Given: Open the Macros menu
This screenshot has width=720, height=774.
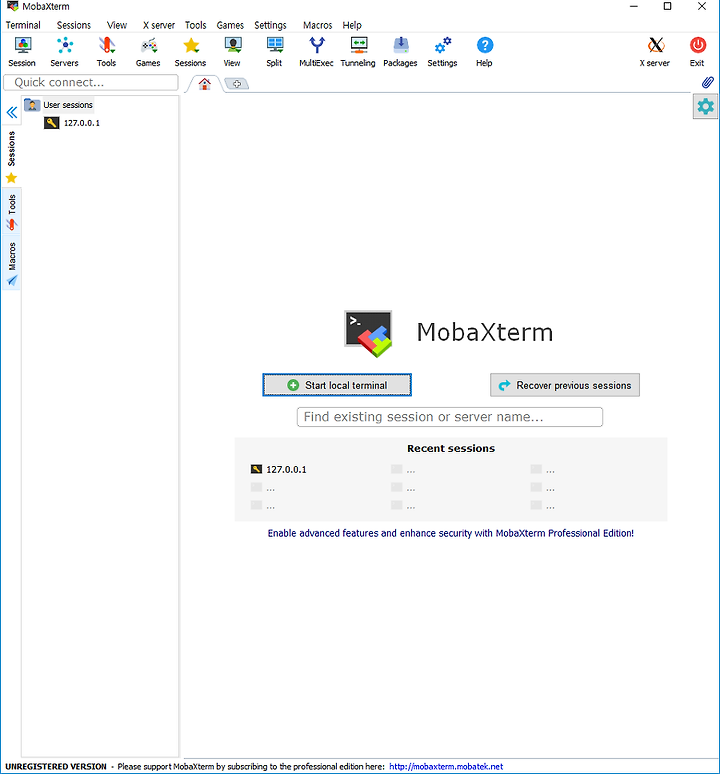Looking at the screenshot, I should [317, 25].
